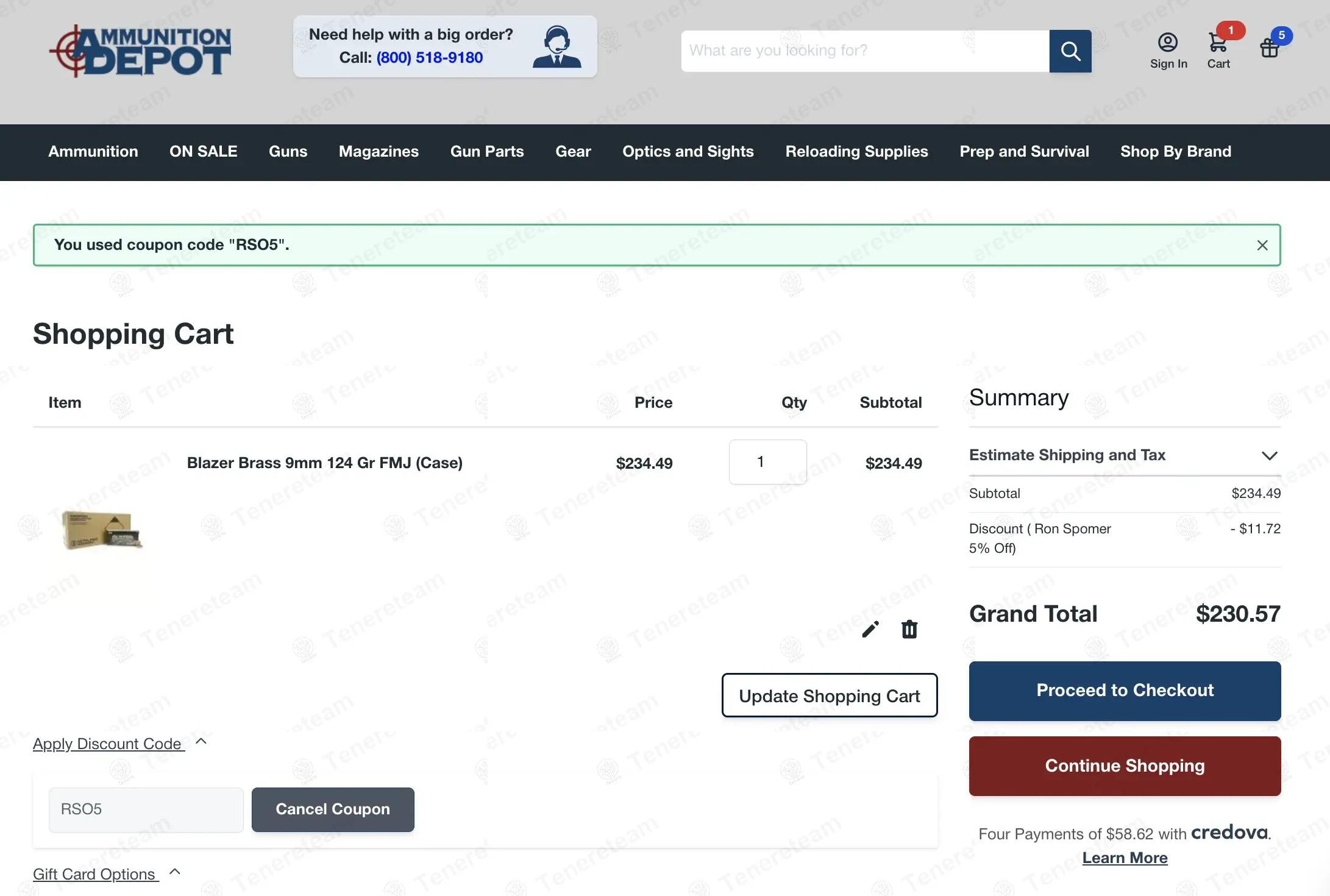Dismiss the coupon success message

tap(1262, 245)
